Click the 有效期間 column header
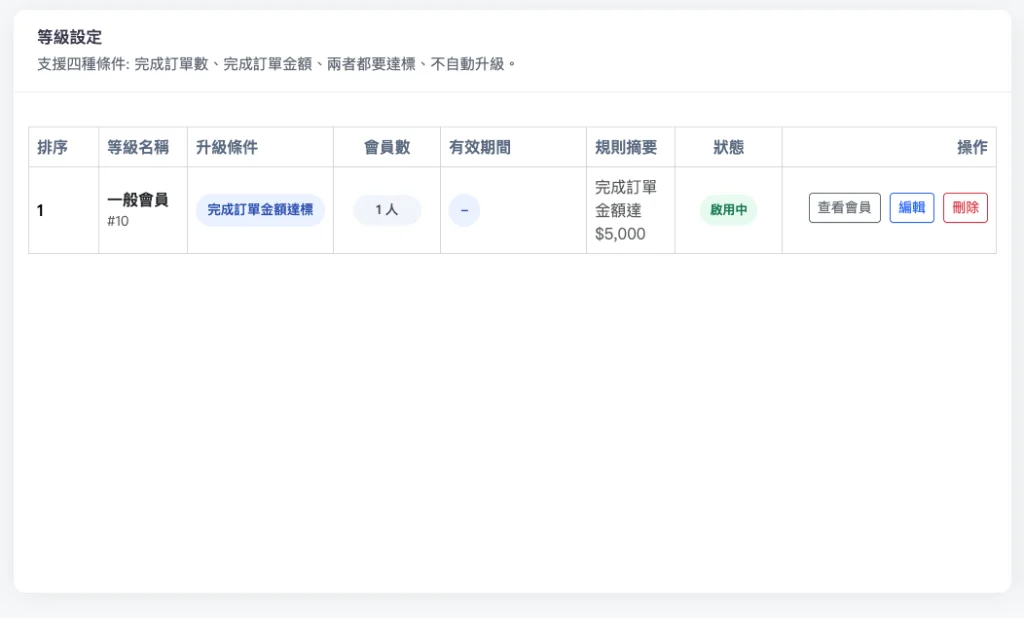Image resolution: width=1024 pixels, height=618 pixels. click(x=480, y=147)
